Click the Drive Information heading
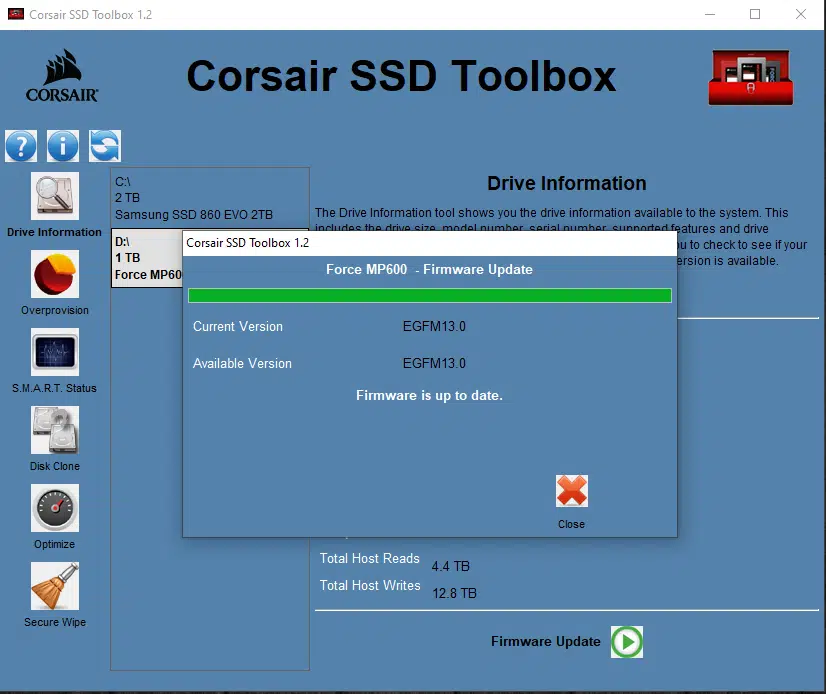 pos(567,183)
